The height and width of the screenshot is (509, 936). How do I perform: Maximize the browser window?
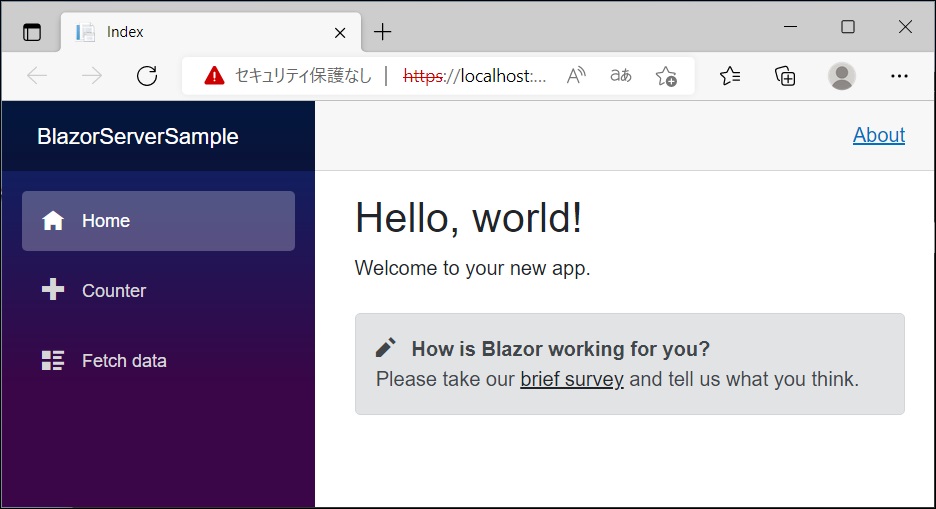[848, 27]
